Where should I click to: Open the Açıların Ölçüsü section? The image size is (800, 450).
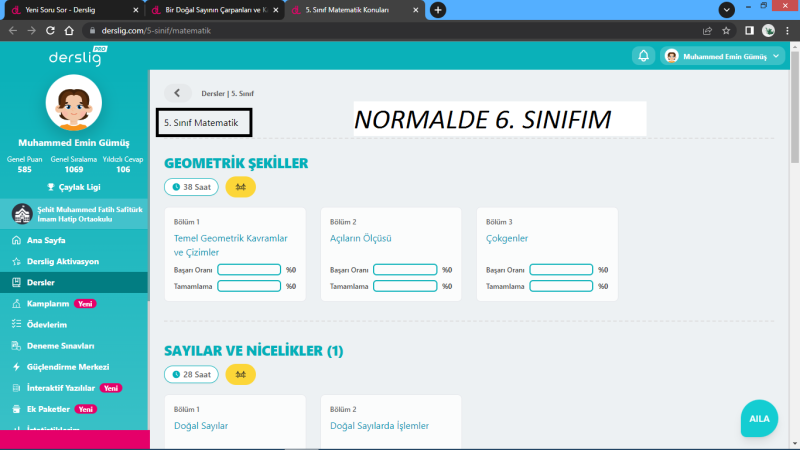[360, 238]
